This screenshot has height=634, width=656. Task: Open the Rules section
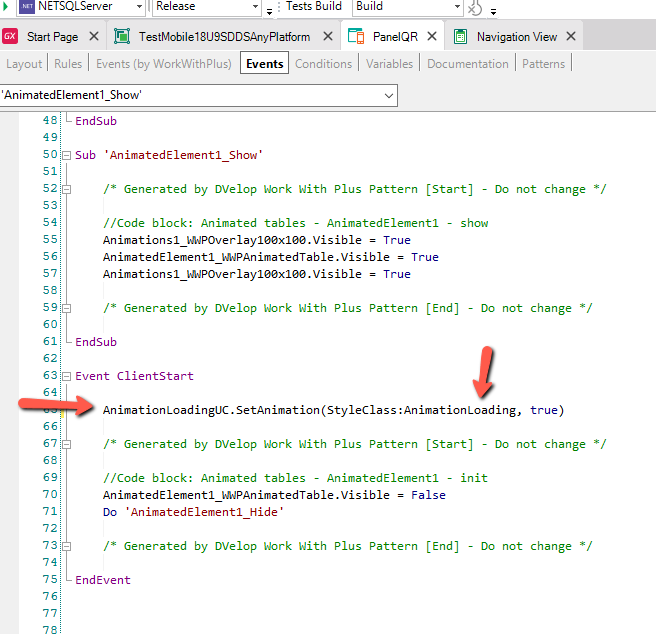pos(68,64)
